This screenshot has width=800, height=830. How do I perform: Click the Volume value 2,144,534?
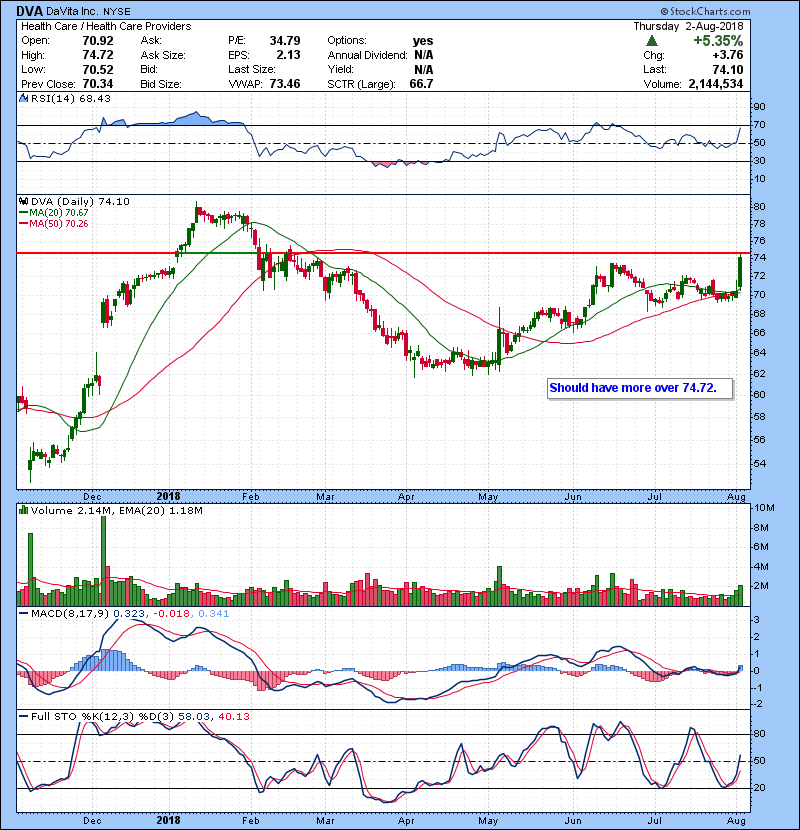click(x=716, y=84)
